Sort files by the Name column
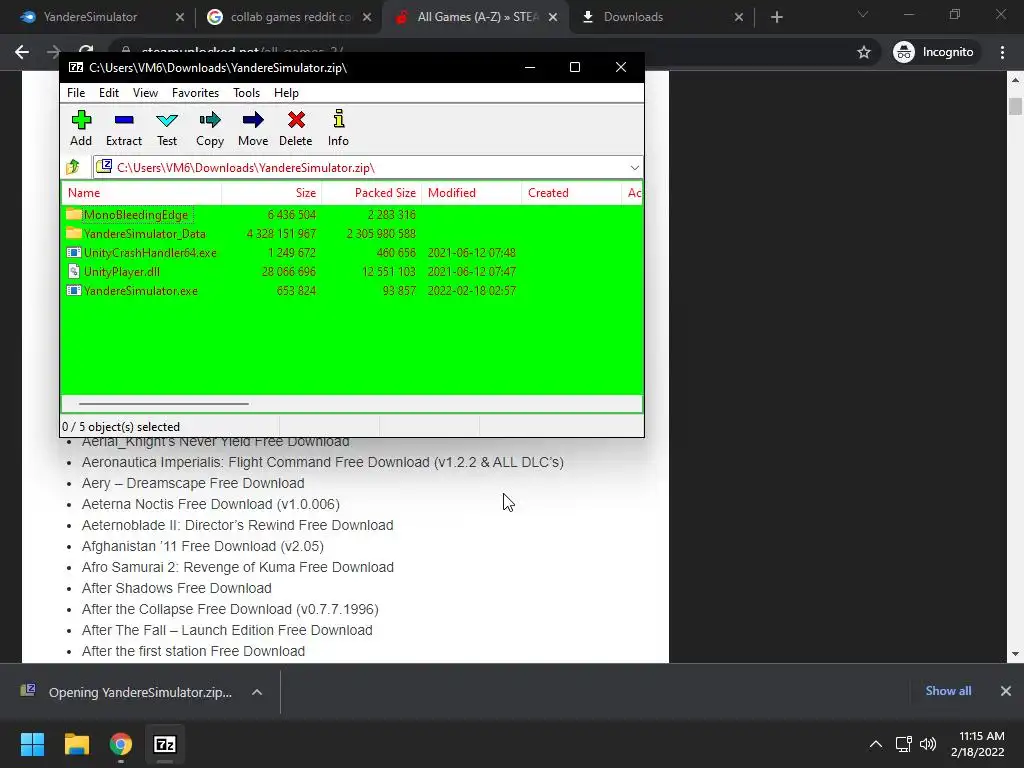Image resolution: width=1024 pixels, height=768 pixels. (x=142, y=193)
